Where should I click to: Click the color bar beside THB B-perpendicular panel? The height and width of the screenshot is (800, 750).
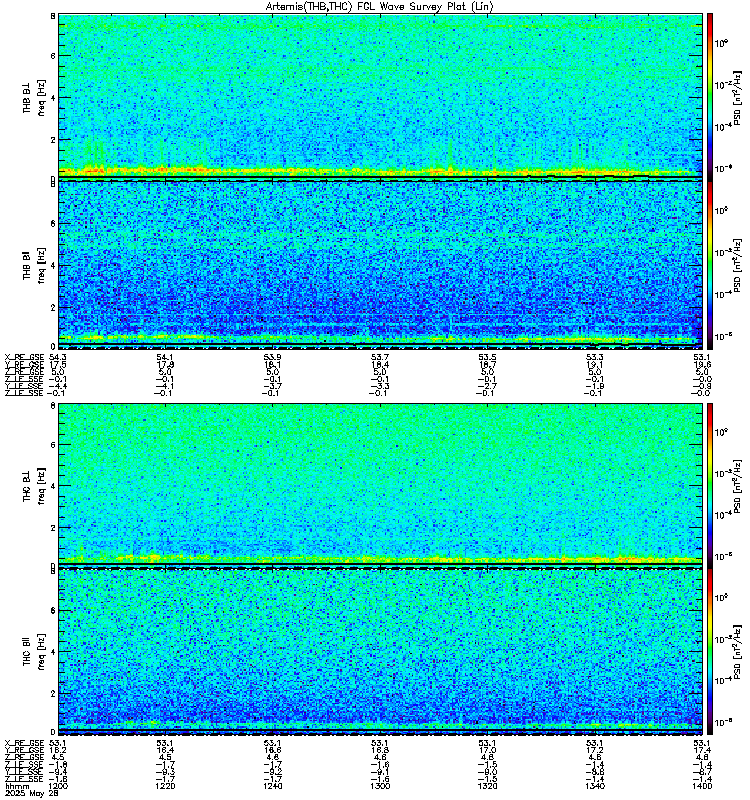click(x=710, y=95)
